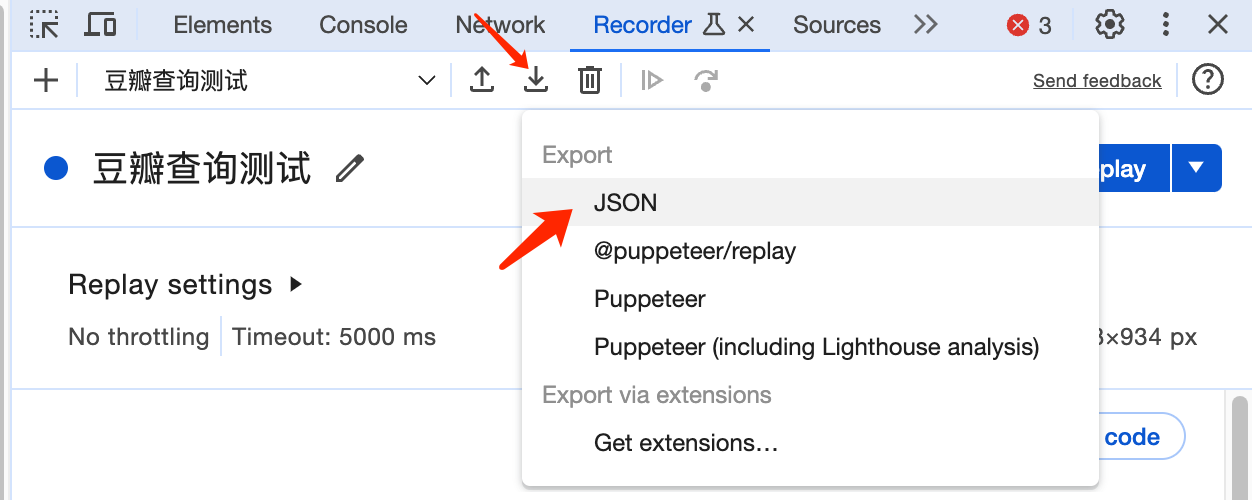The image size is (1252, 500).
Task: Show more DevTools tabs chevron
Action: [926, 25]
